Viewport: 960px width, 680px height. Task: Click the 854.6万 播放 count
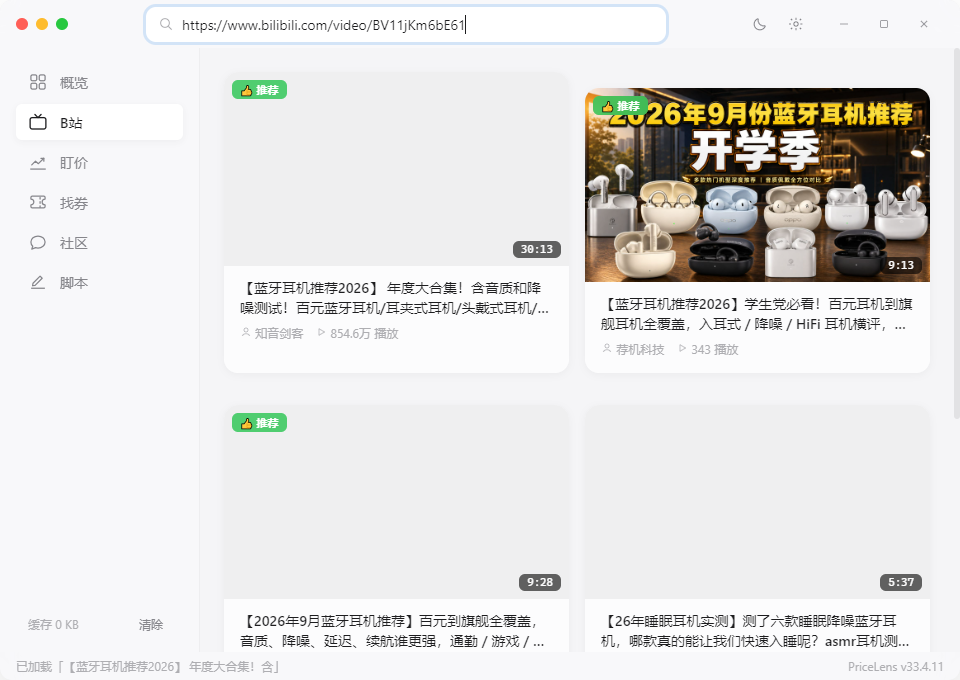pyautogui.click(x=364, y=334)
